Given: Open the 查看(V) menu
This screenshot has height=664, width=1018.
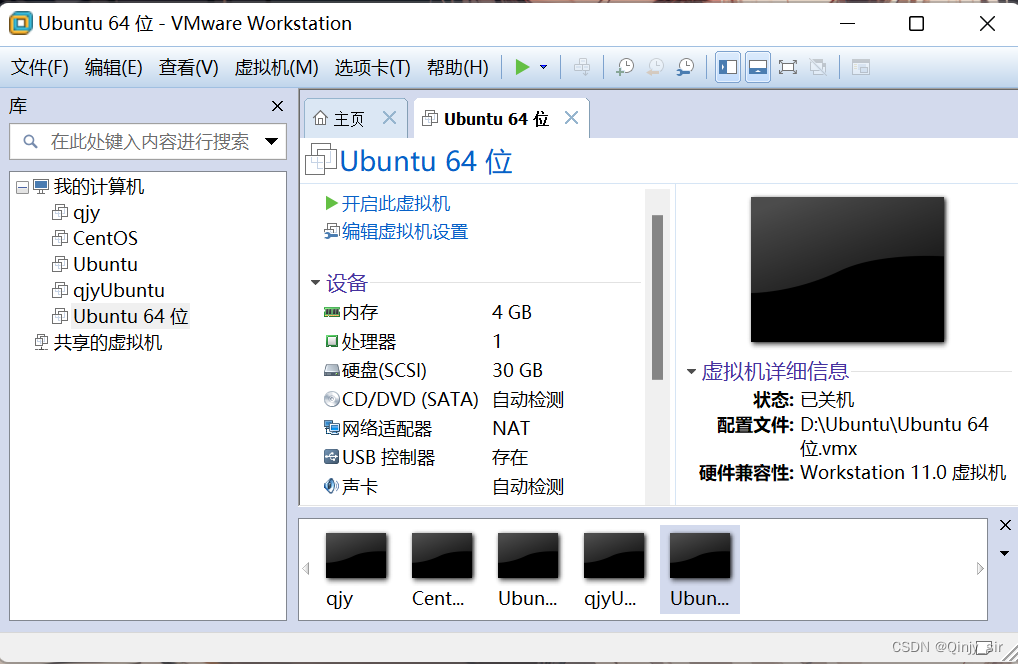Looking at the screenshot, I should point(188,67).
